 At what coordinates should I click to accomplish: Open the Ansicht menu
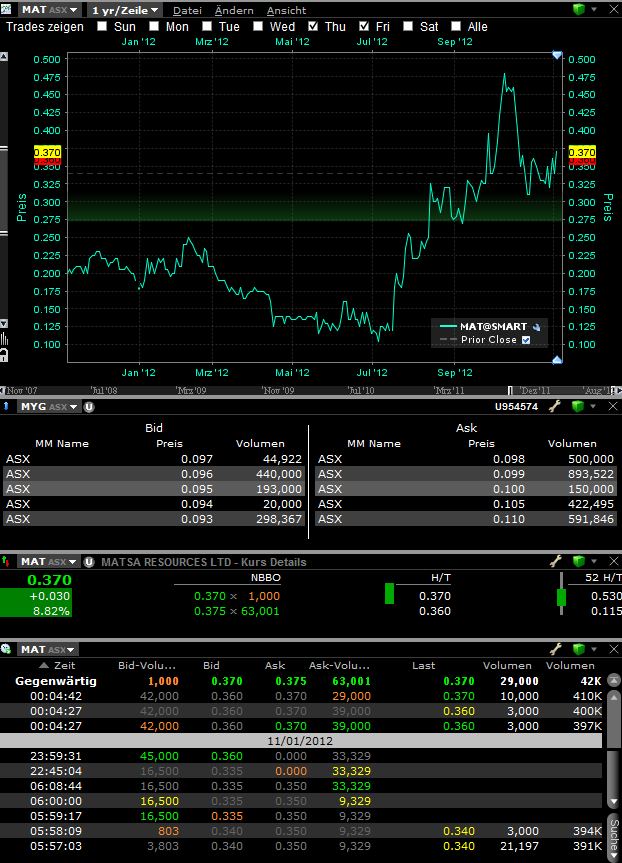click(x=286, y=10)
